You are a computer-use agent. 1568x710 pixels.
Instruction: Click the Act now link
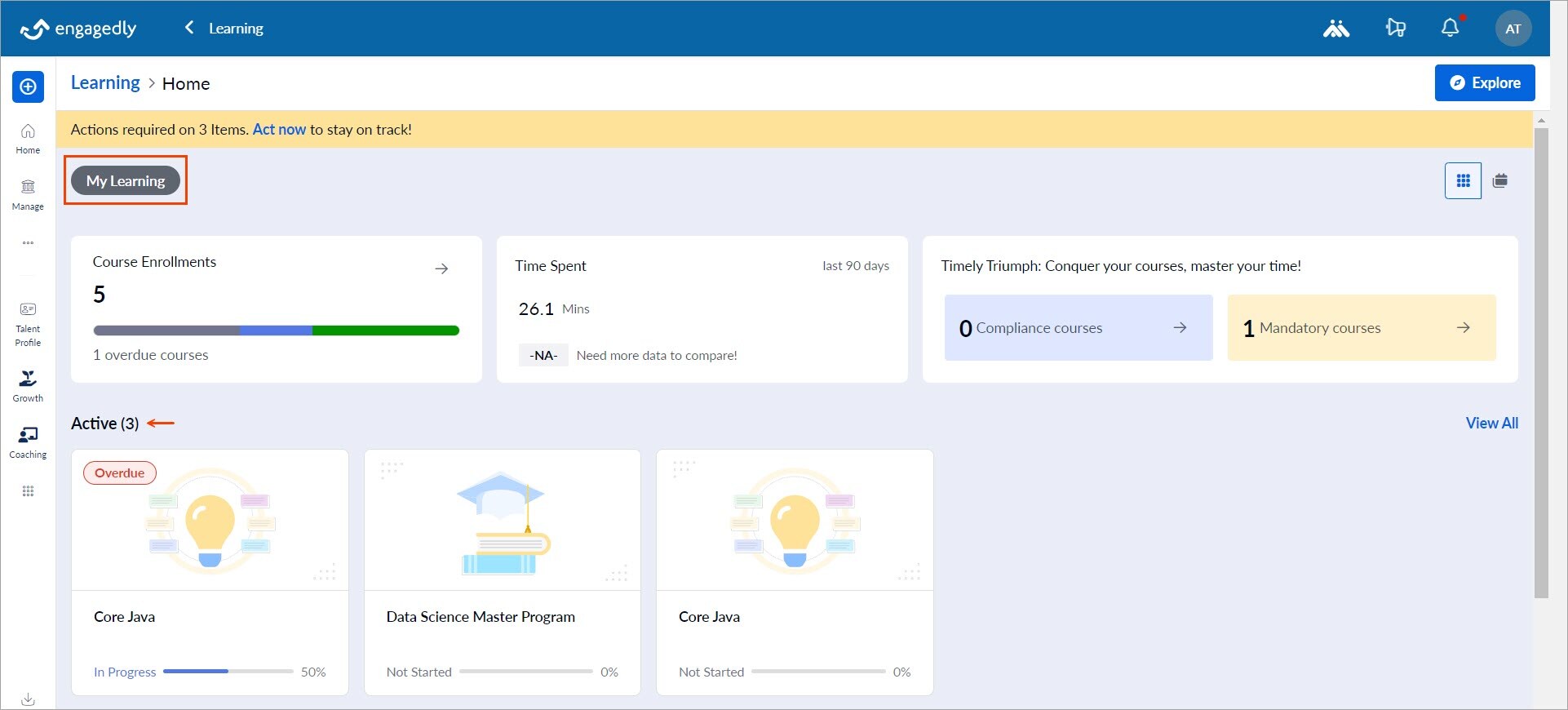point(279,130)
